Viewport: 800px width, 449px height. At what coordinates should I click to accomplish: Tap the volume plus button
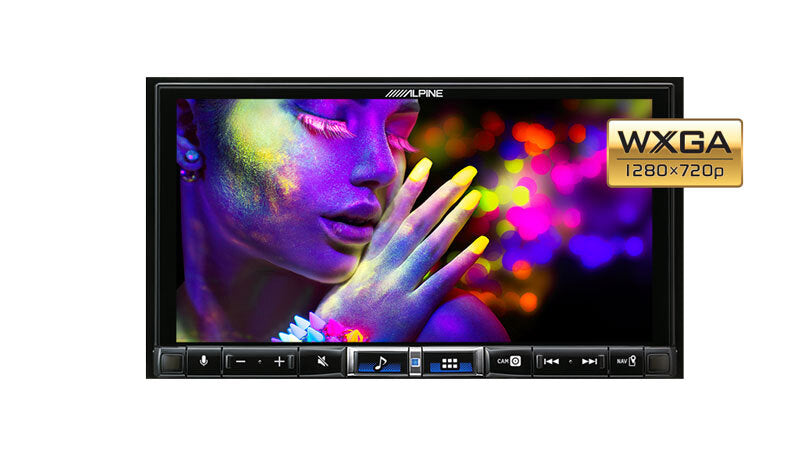[279, 361]
